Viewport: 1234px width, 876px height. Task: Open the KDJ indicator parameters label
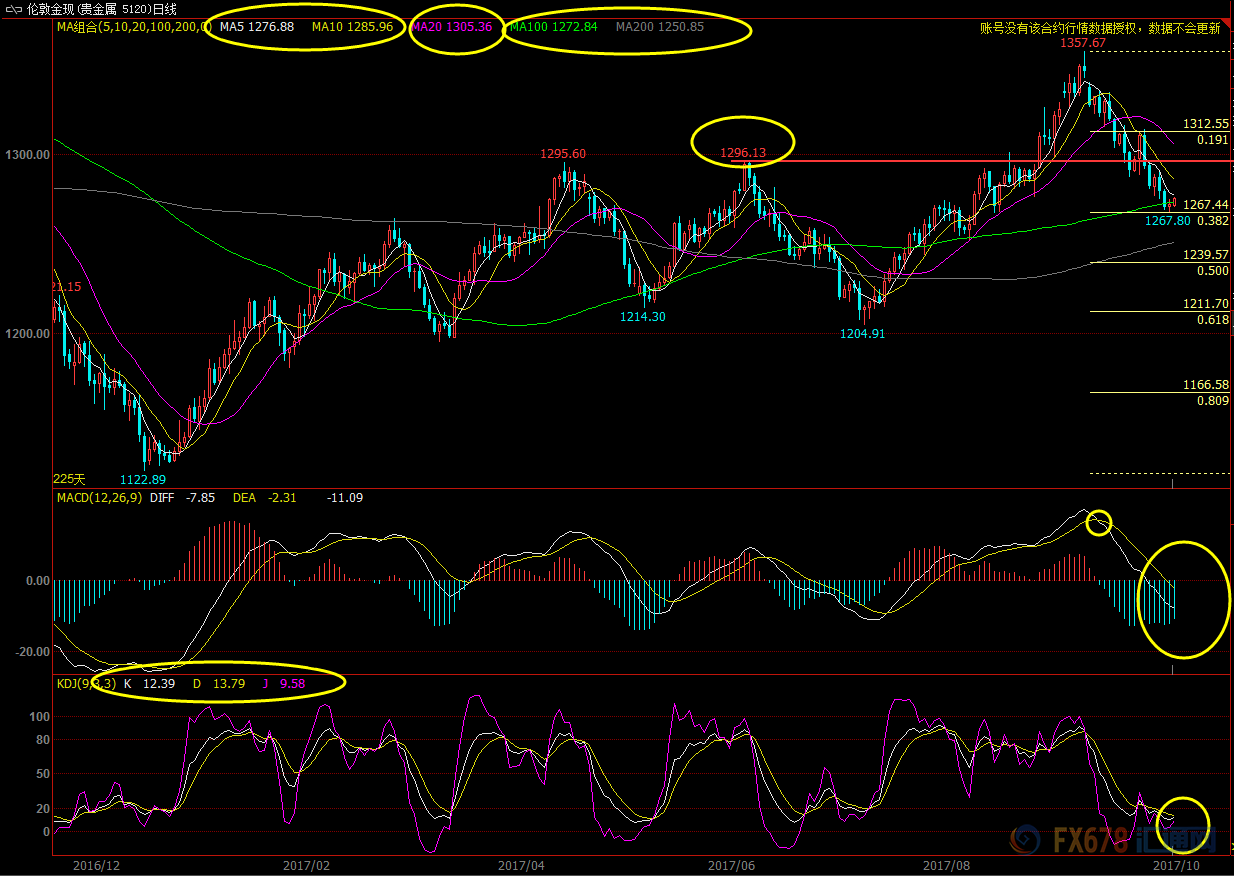pos(85,683)
